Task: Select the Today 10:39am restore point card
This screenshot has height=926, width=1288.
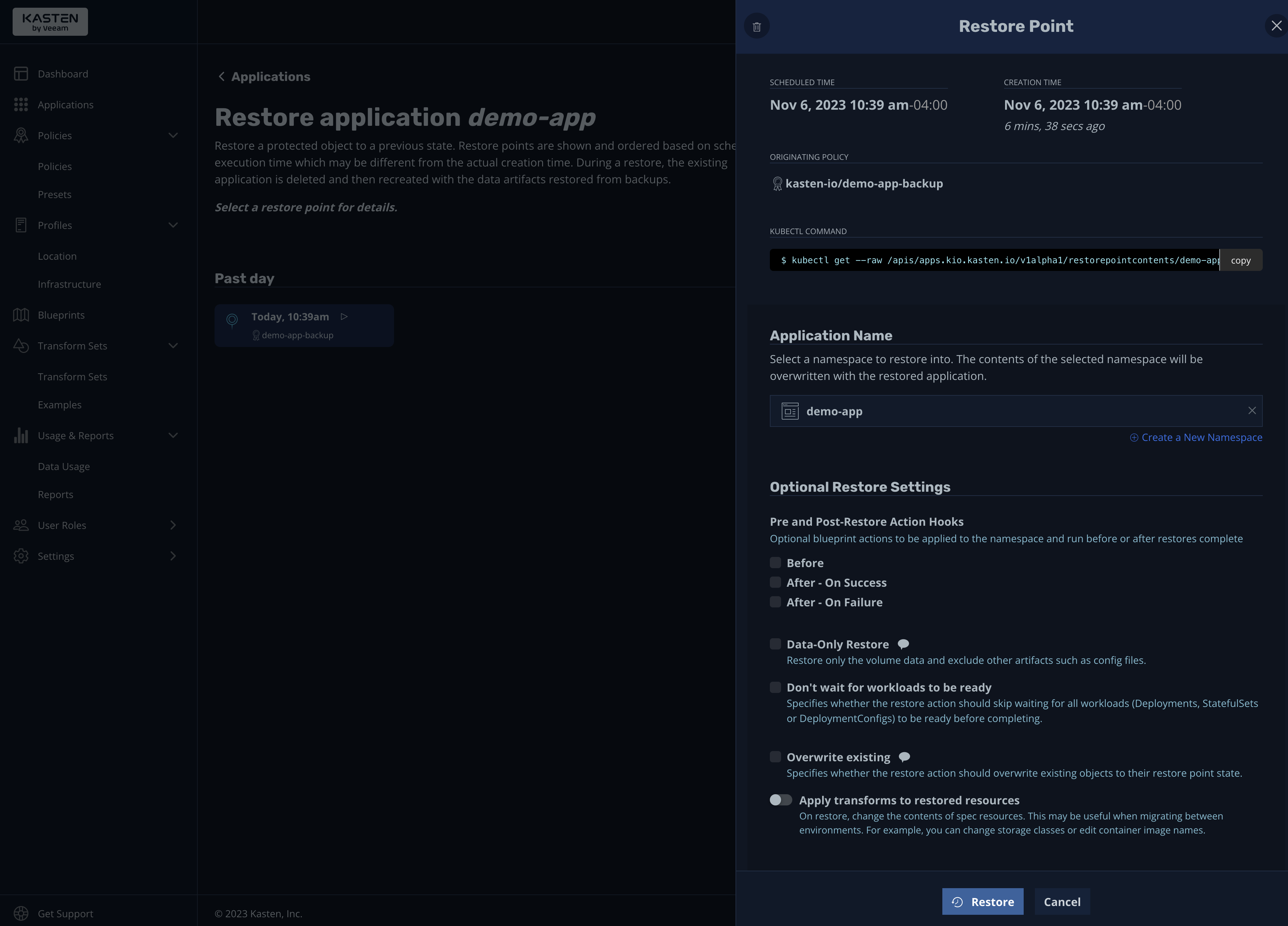Action: click(x=304, y=325)
